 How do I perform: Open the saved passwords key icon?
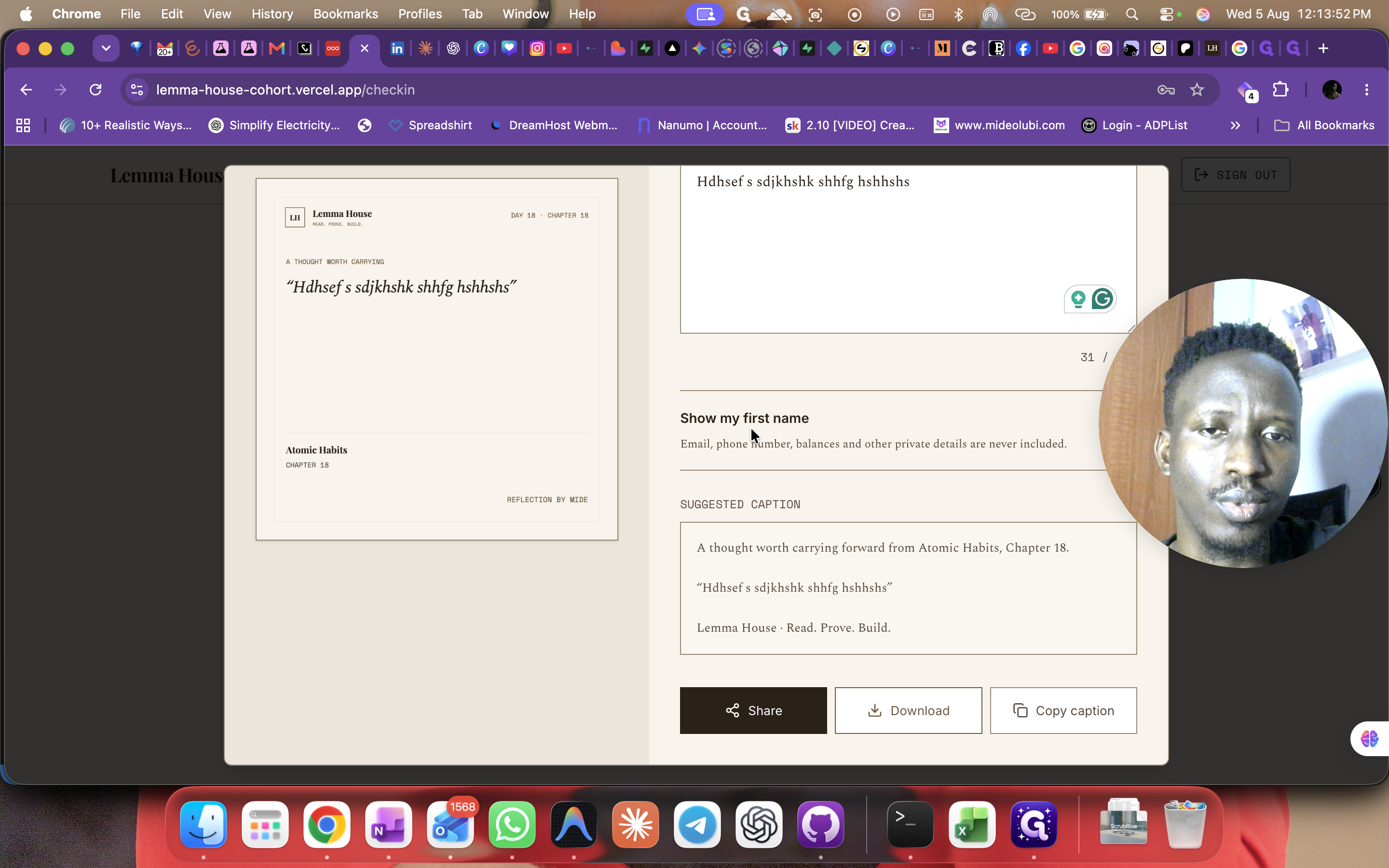tap(1166, 90)
